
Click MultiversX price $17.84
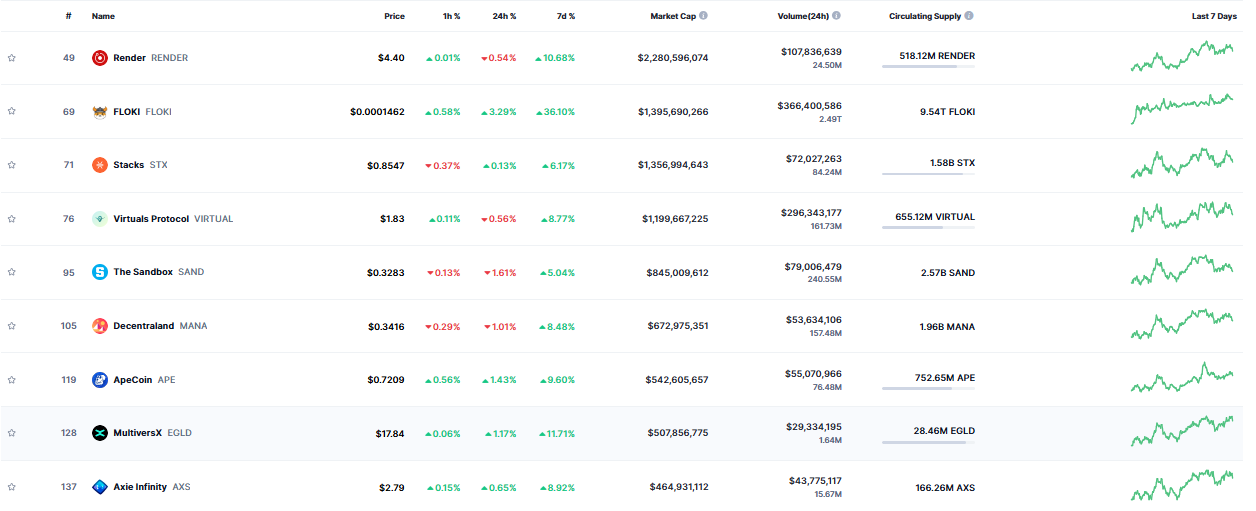(389, 433)
